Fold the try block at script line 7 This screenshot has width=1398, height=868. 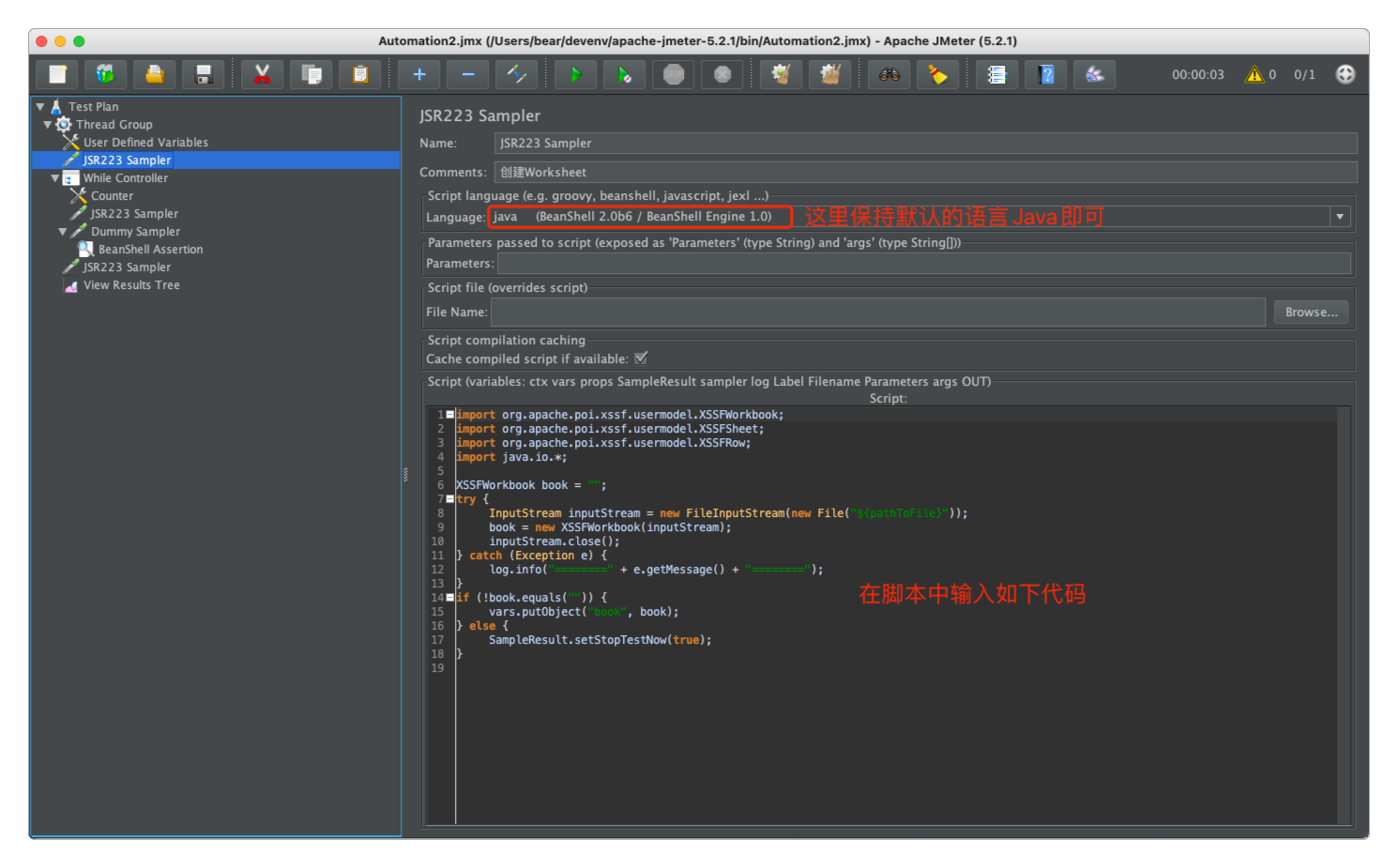coord(450,498)
